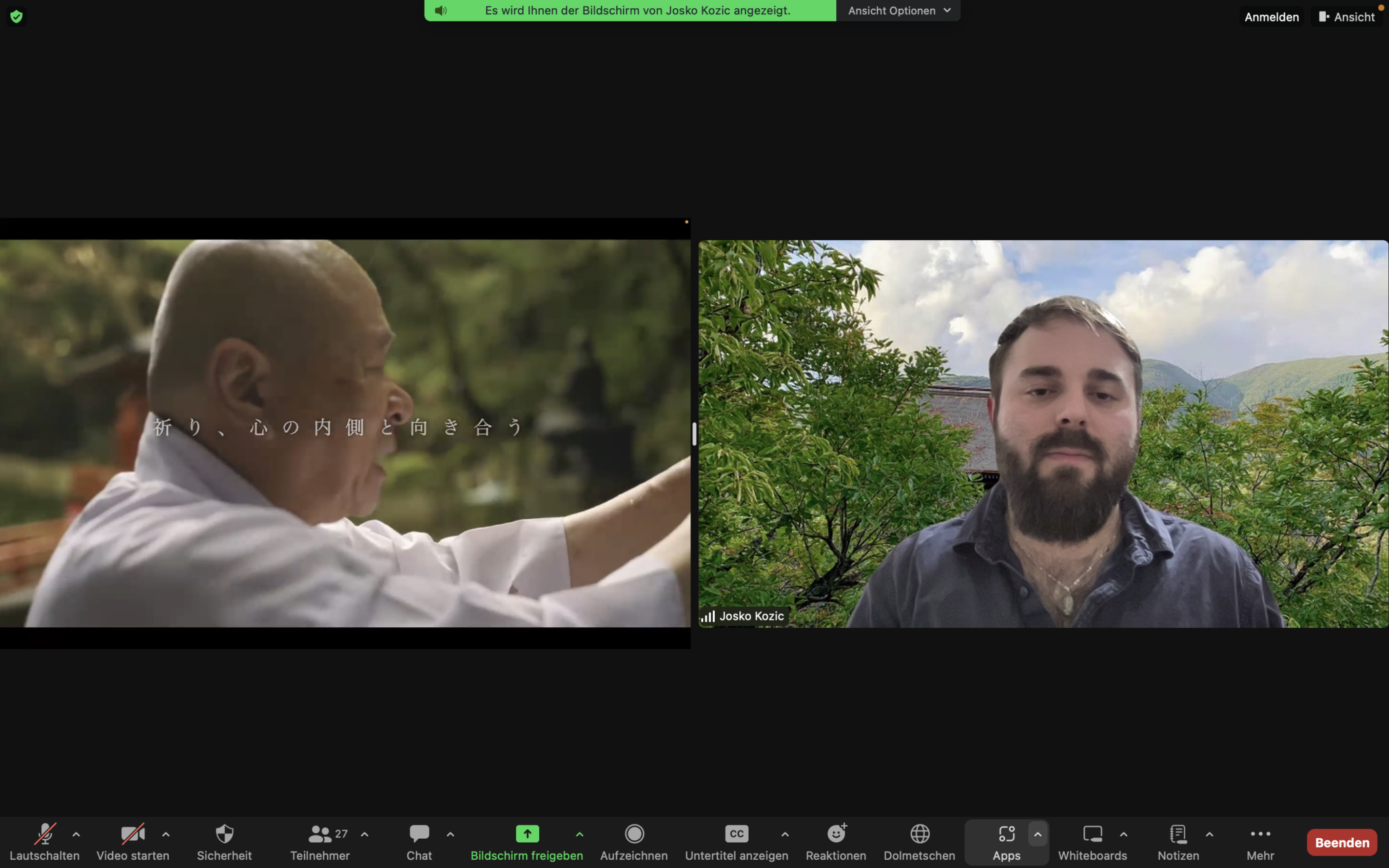
Task: Open Reaktionen emoji reactions
Action: [x=836, y=842]
